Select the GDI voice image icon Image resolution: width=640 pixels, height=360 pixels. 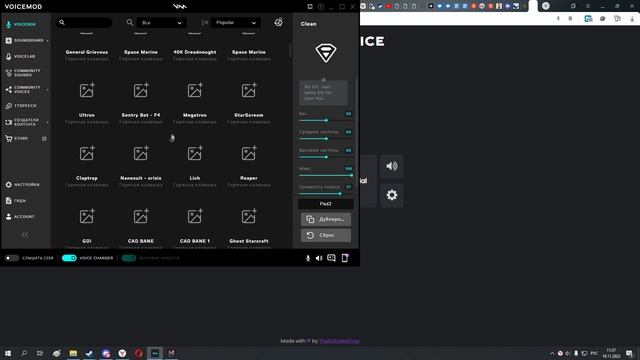pyautogui.click(x=87, y=216)
